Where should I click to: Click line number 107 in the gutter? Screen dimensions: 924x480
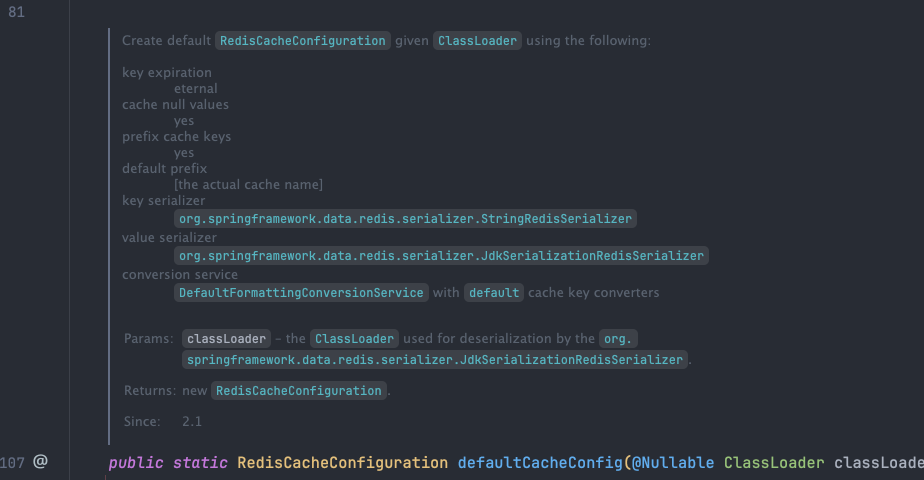click(12, 462)
